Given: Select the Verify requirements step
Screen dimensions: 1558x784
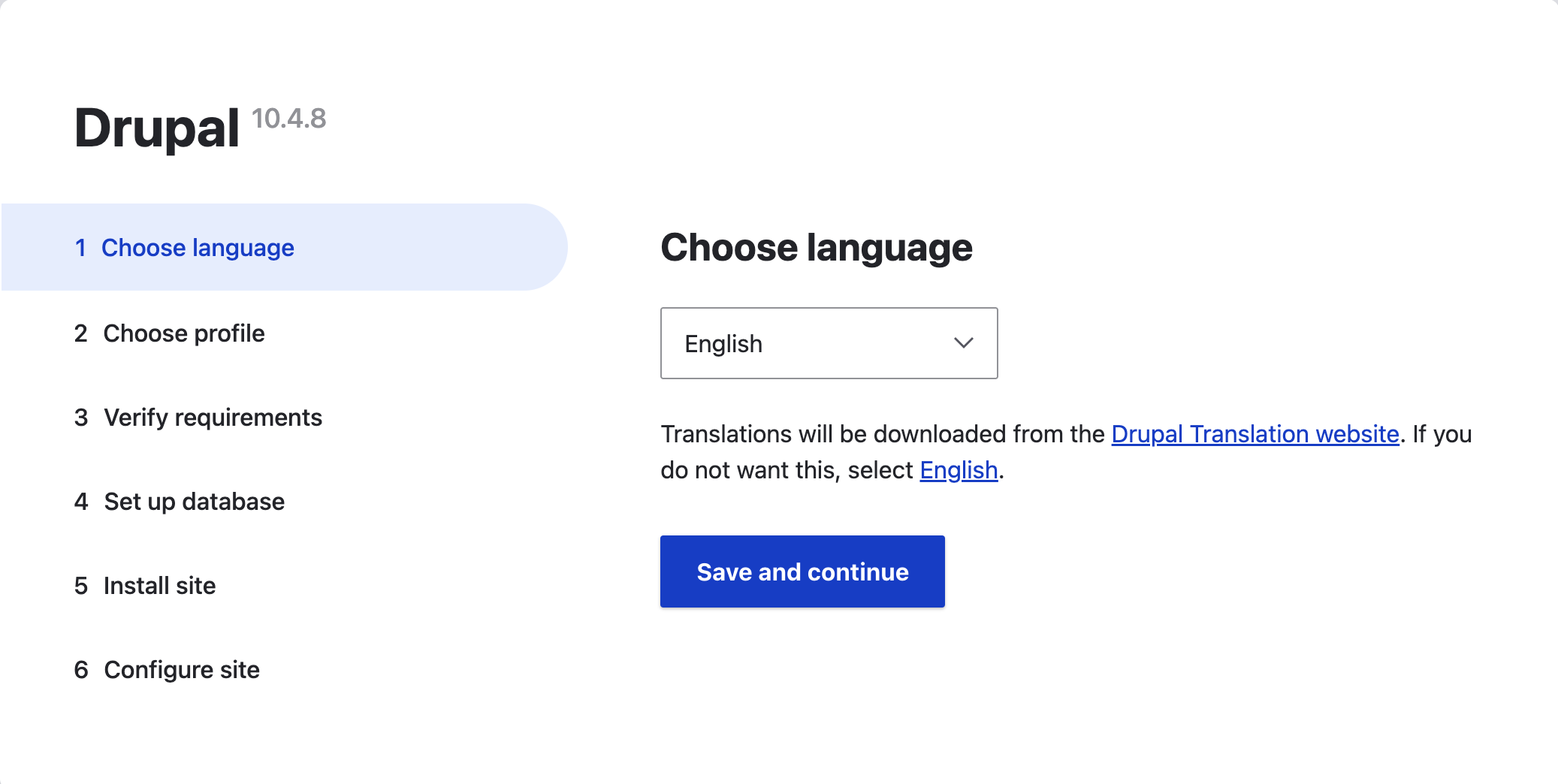Looking at the screenshot, I should [x=198, y=417].
